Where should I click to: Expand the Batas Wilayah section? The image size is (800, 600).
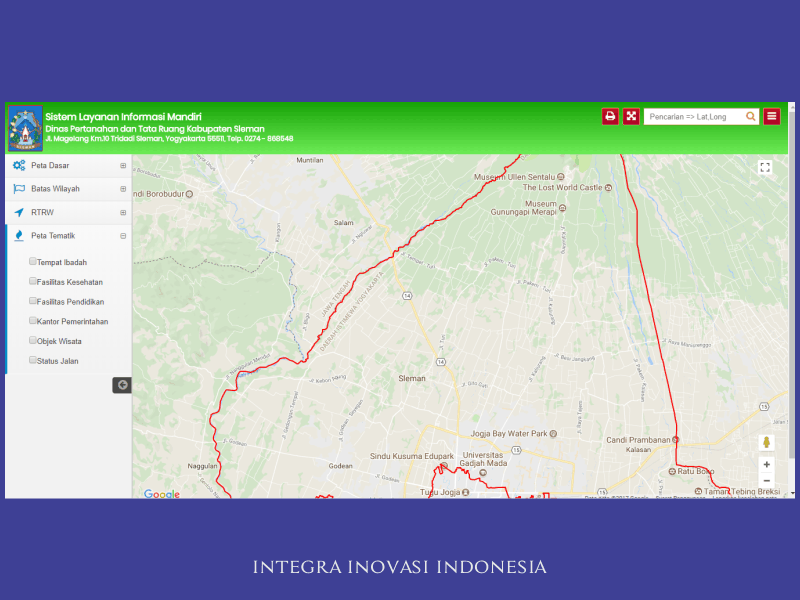123,189
